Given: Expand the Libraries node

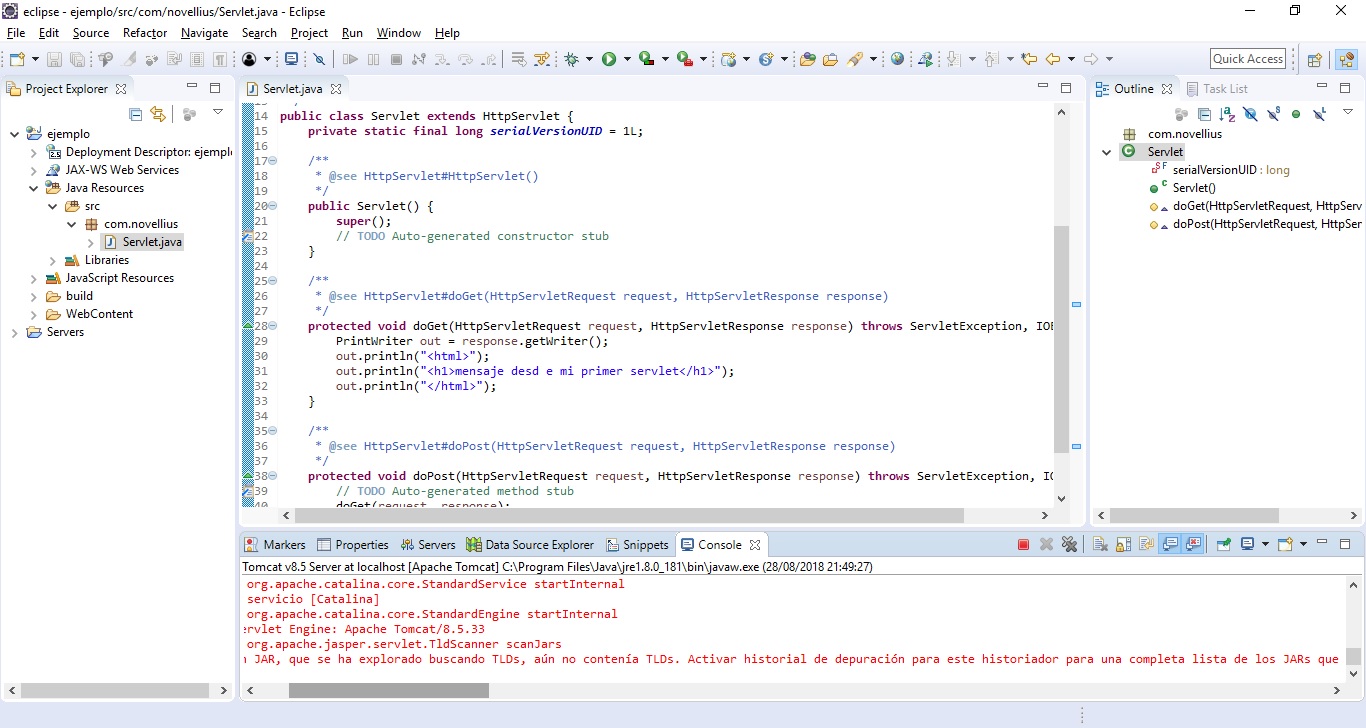Looking at the screenshot, I should pos(53,260).
